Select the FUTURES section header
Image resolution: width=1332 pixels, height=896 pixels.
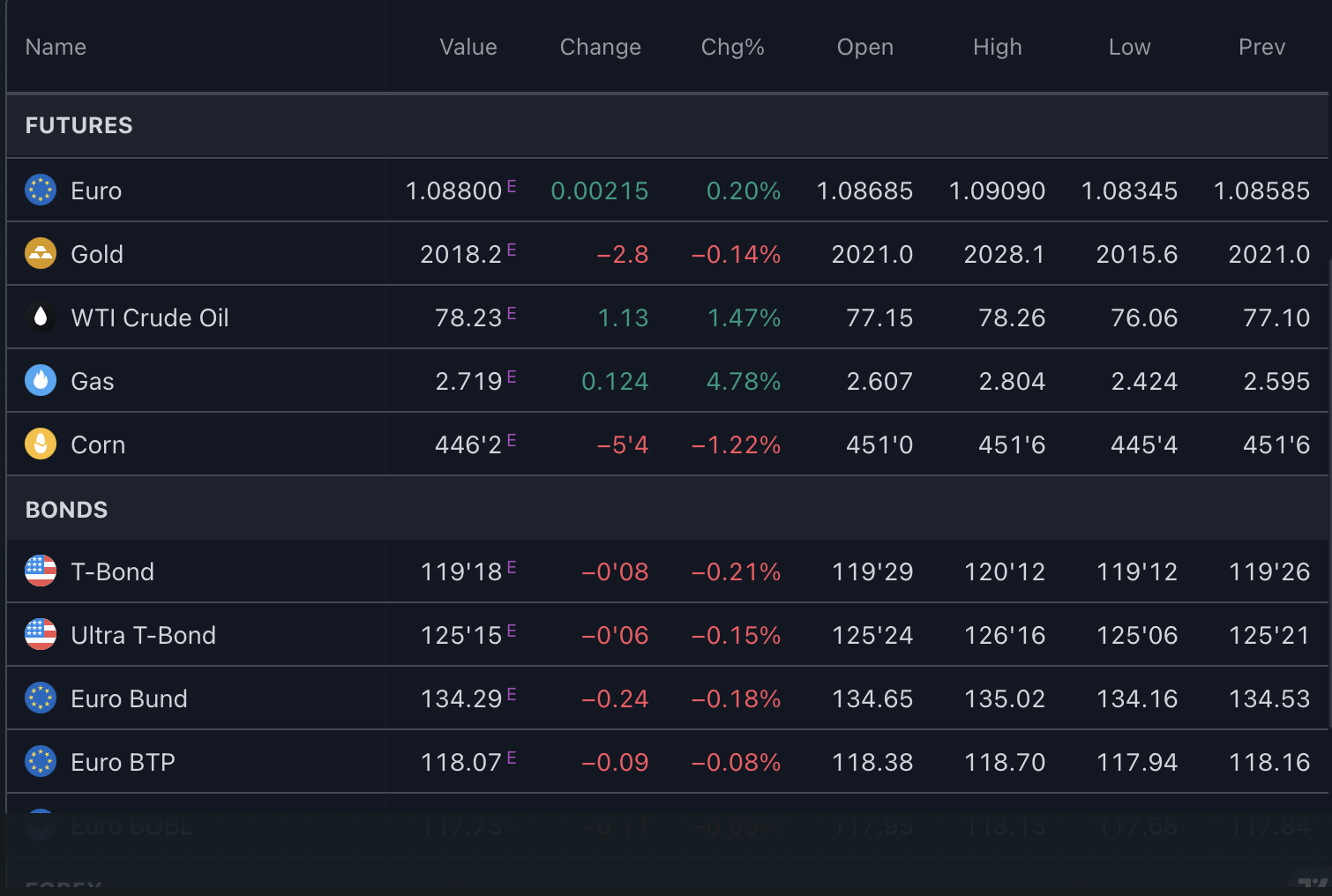(x=79, y=125)
